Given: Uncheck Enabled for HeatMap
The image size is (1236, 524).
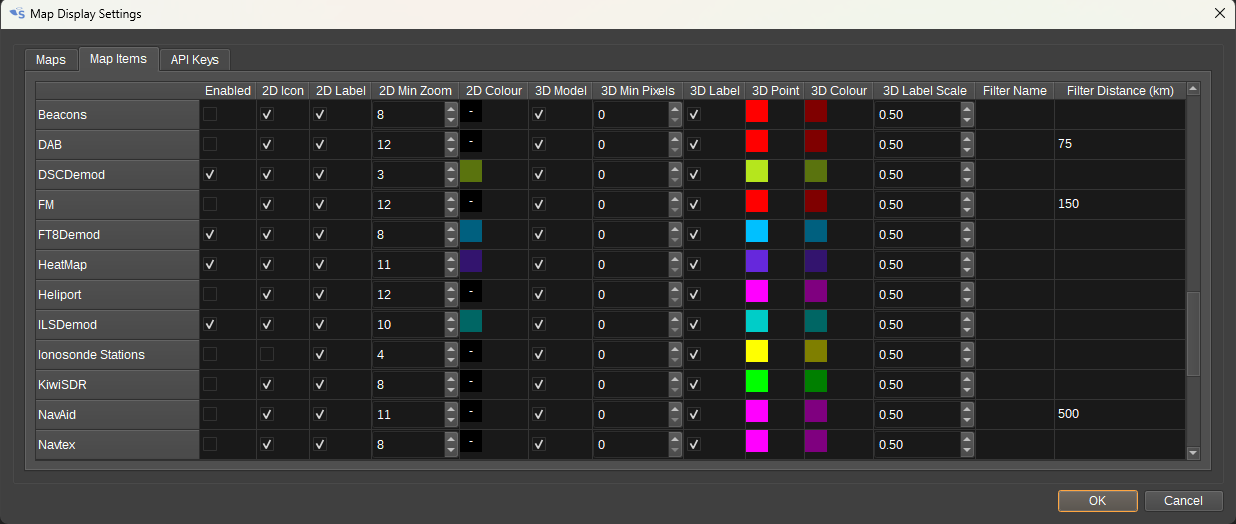Looking at the screenshot, I should click(210, 265).
